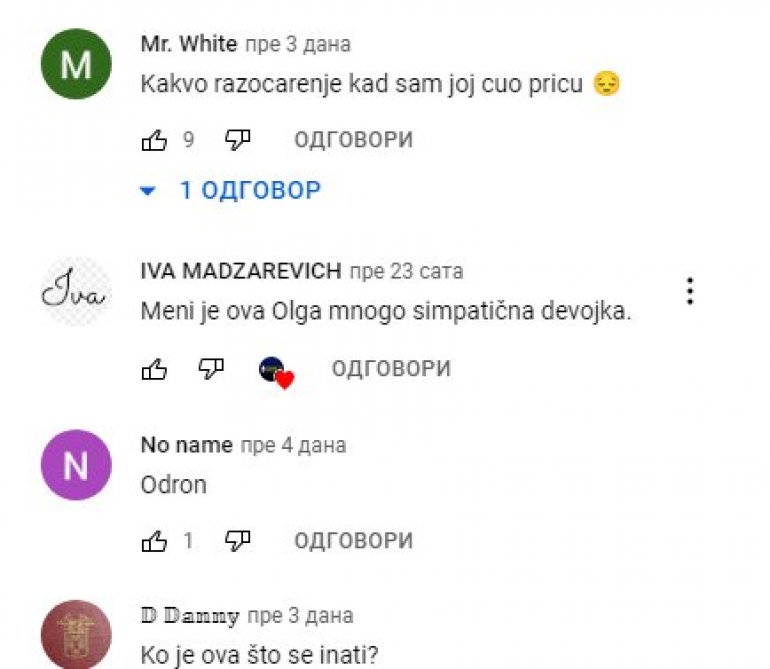Open D Danny's channel from username
This screenshot has height=669, width=770.
point(190,615)
